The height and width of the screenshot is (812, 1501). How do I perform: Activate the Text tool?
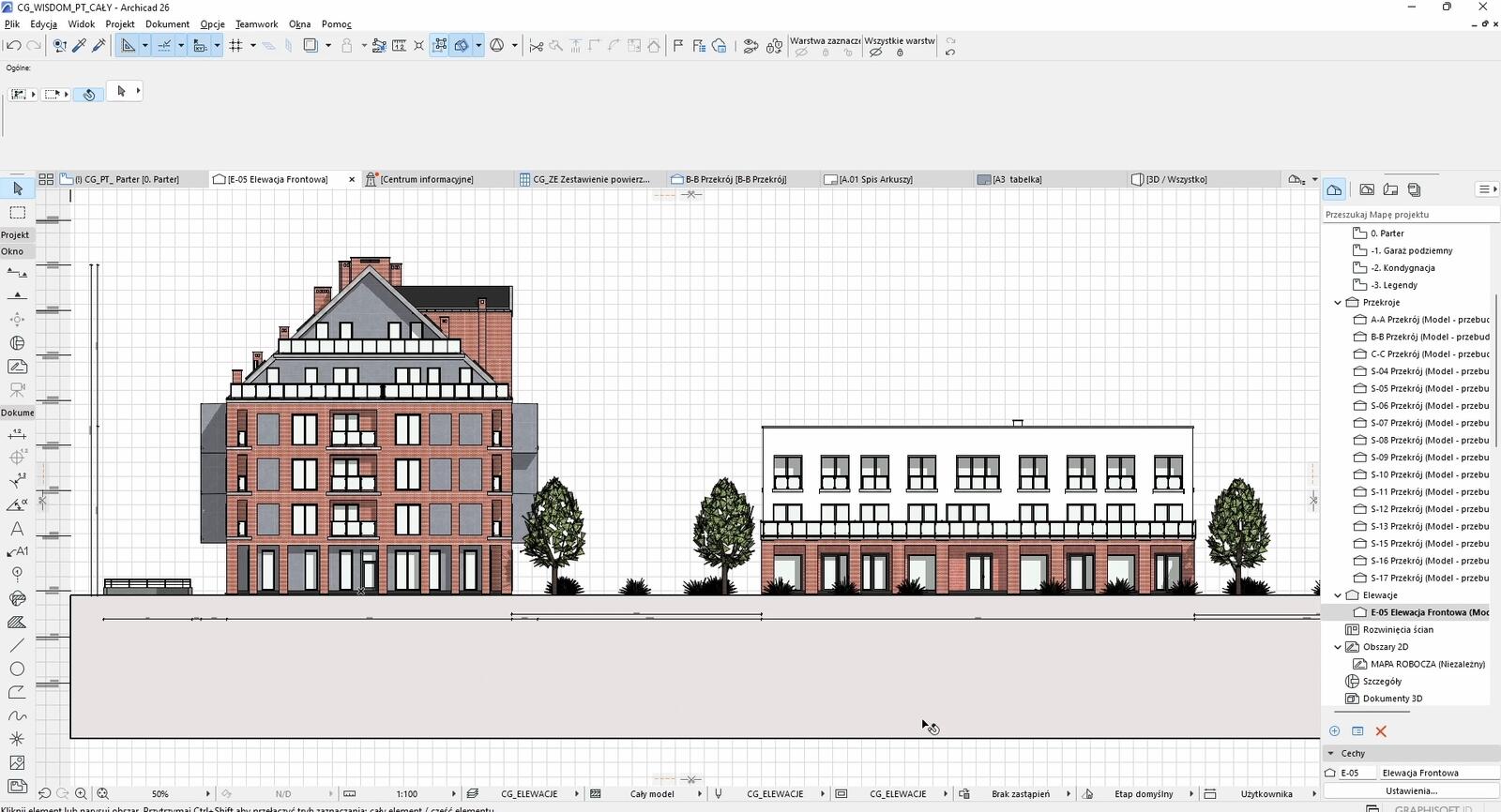pos(17,529)
